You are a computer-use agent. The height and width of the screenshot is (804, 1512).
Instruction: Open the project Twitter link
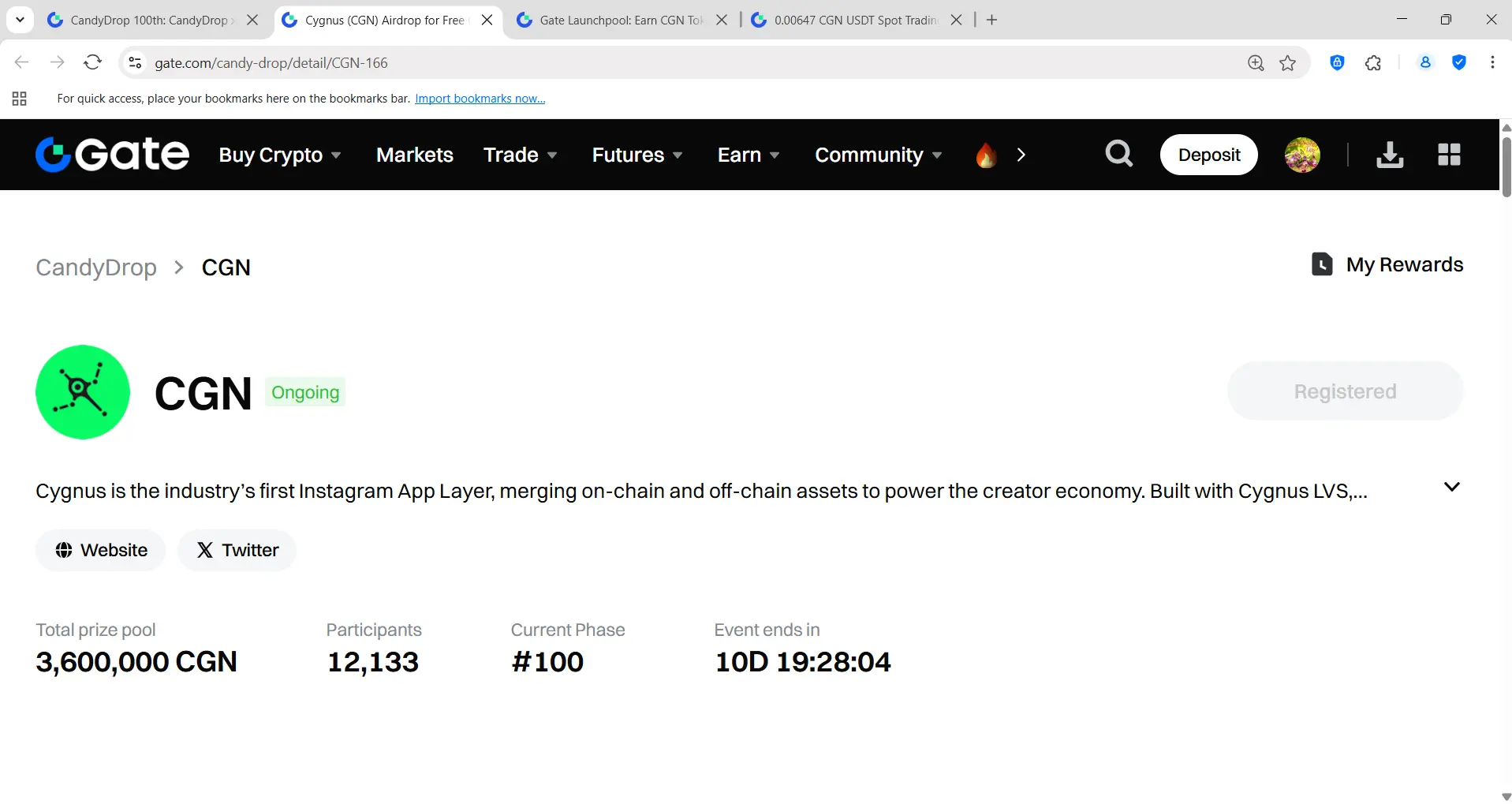tap(237, 550)
